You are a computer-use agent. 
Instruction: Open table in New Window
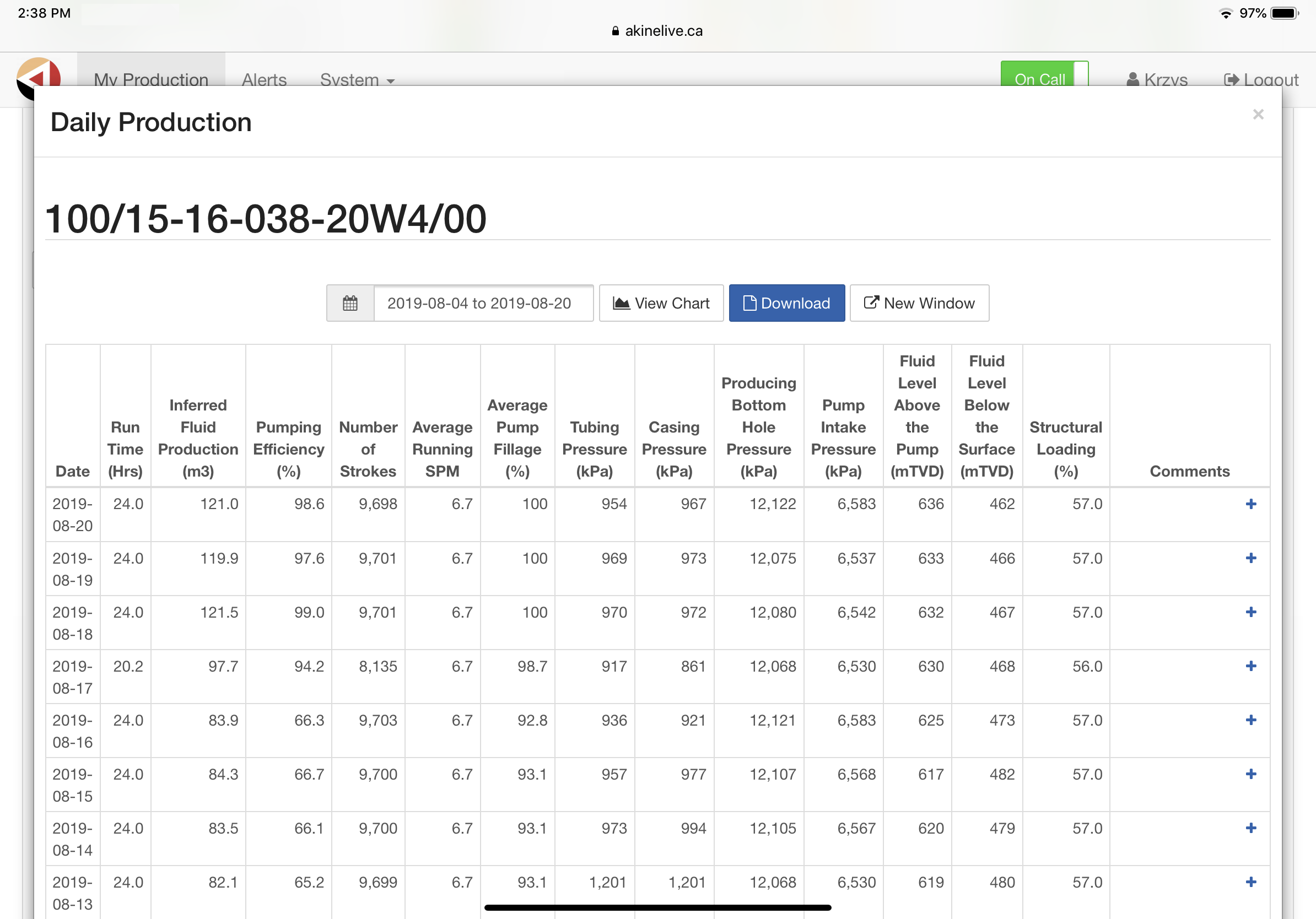click(919, 303)
